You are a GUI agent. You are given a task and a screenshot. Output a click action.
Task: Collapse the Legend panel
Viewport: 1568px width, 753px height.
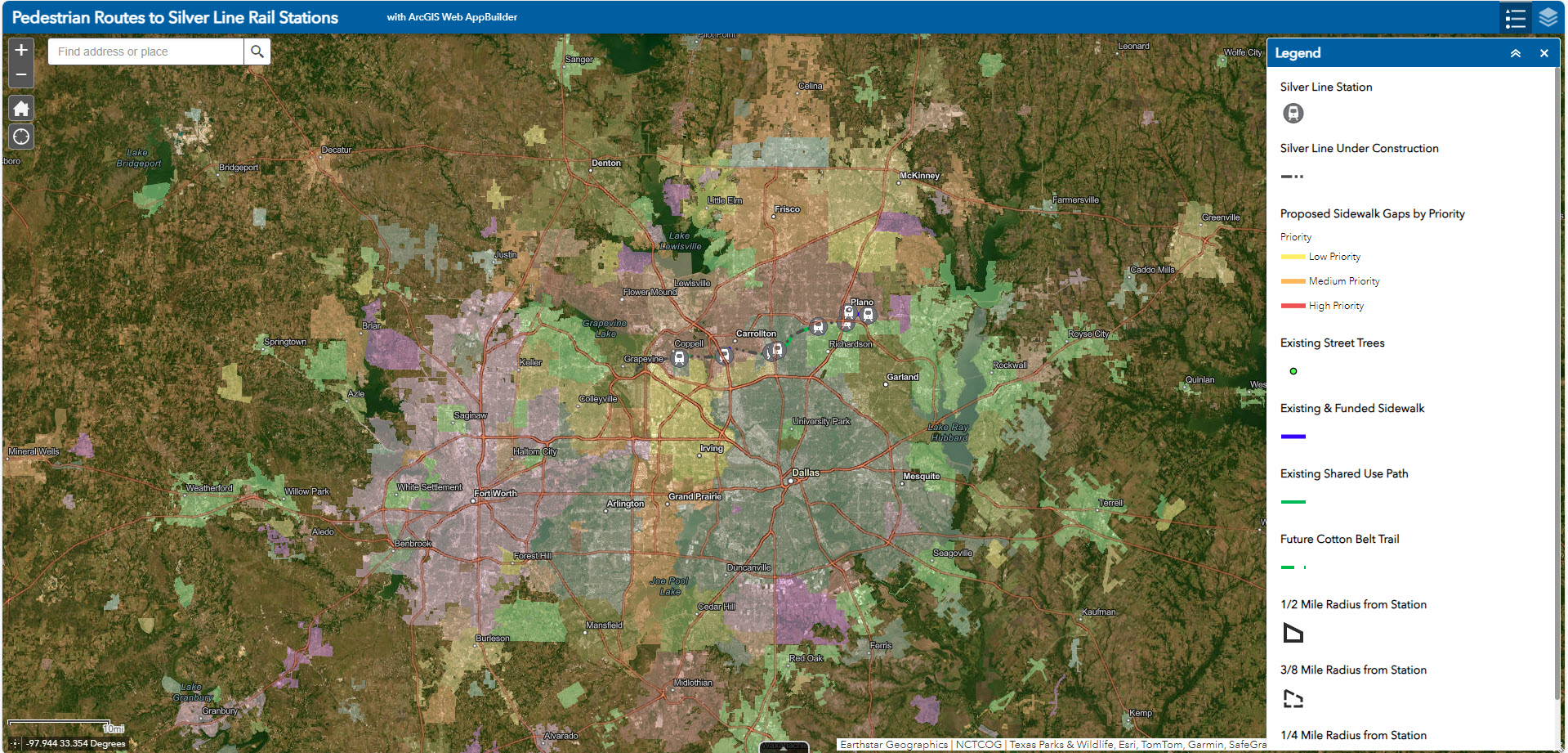[x=1515, y=53]
